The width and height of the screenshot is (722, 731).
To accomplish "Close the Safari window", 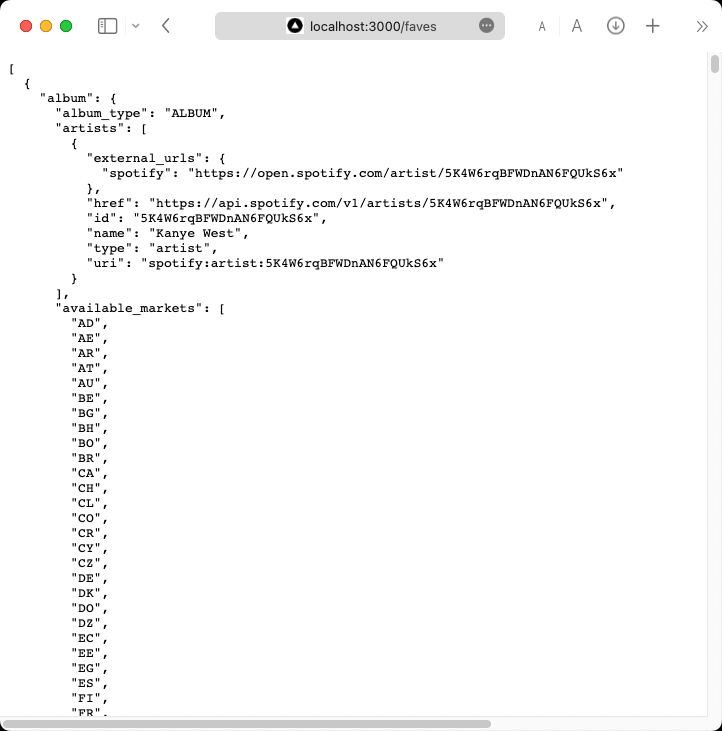I will 26,26.
